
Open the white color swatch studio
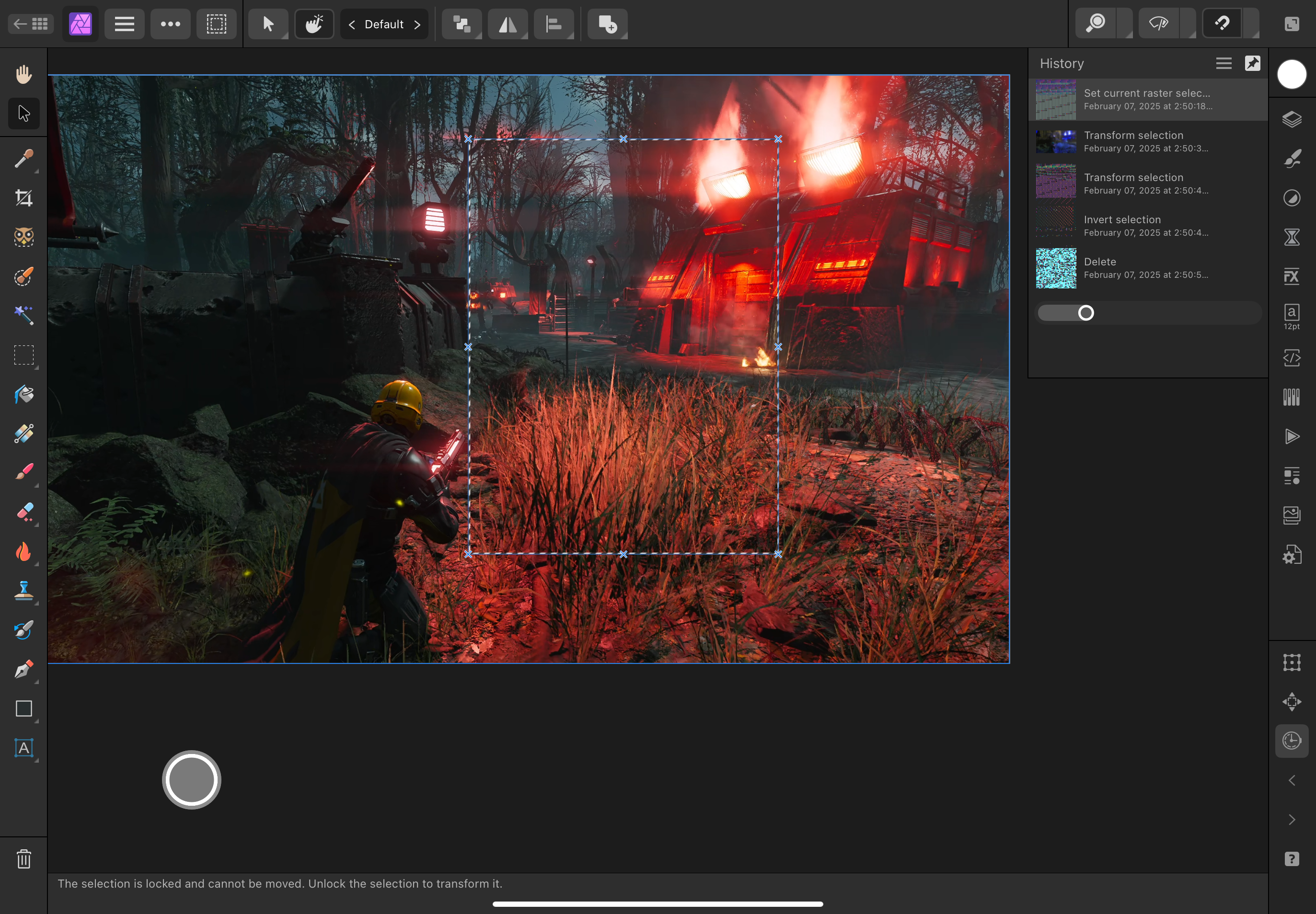coord(1292,74)
